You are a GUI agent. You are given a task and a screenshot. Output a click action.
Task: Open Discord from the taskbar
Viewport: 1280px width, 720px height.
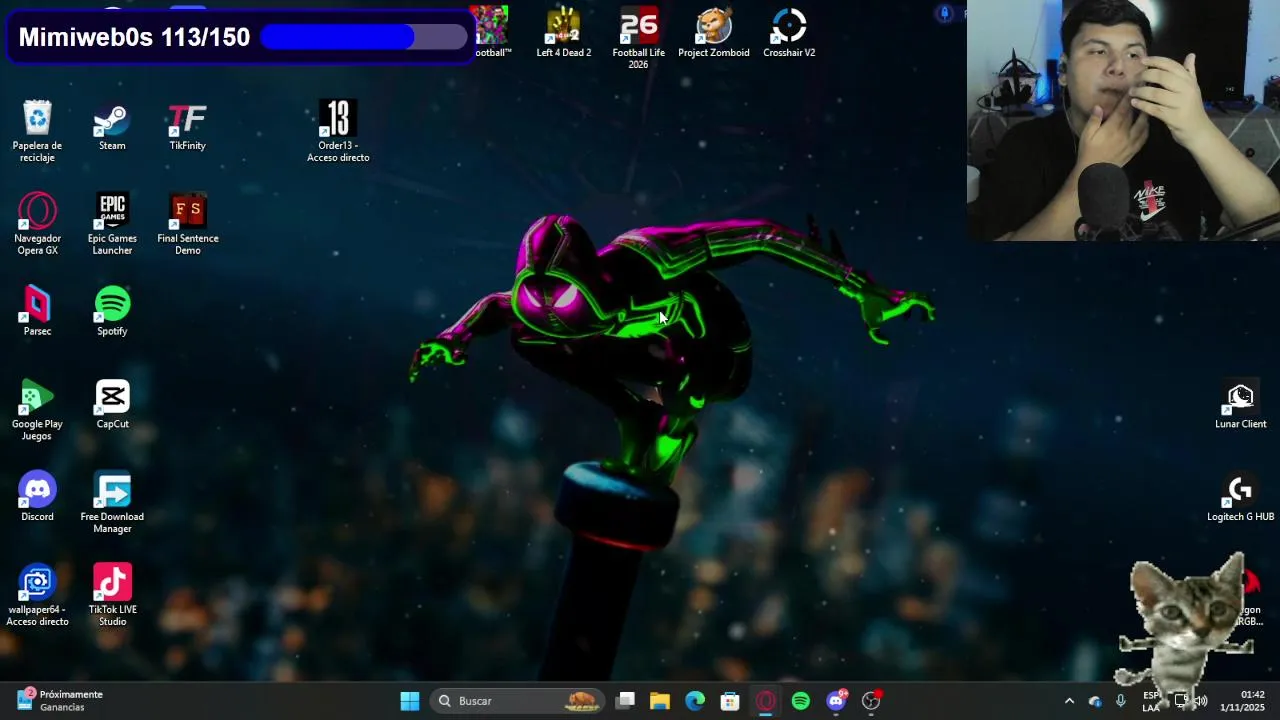[x=836, y=701]
